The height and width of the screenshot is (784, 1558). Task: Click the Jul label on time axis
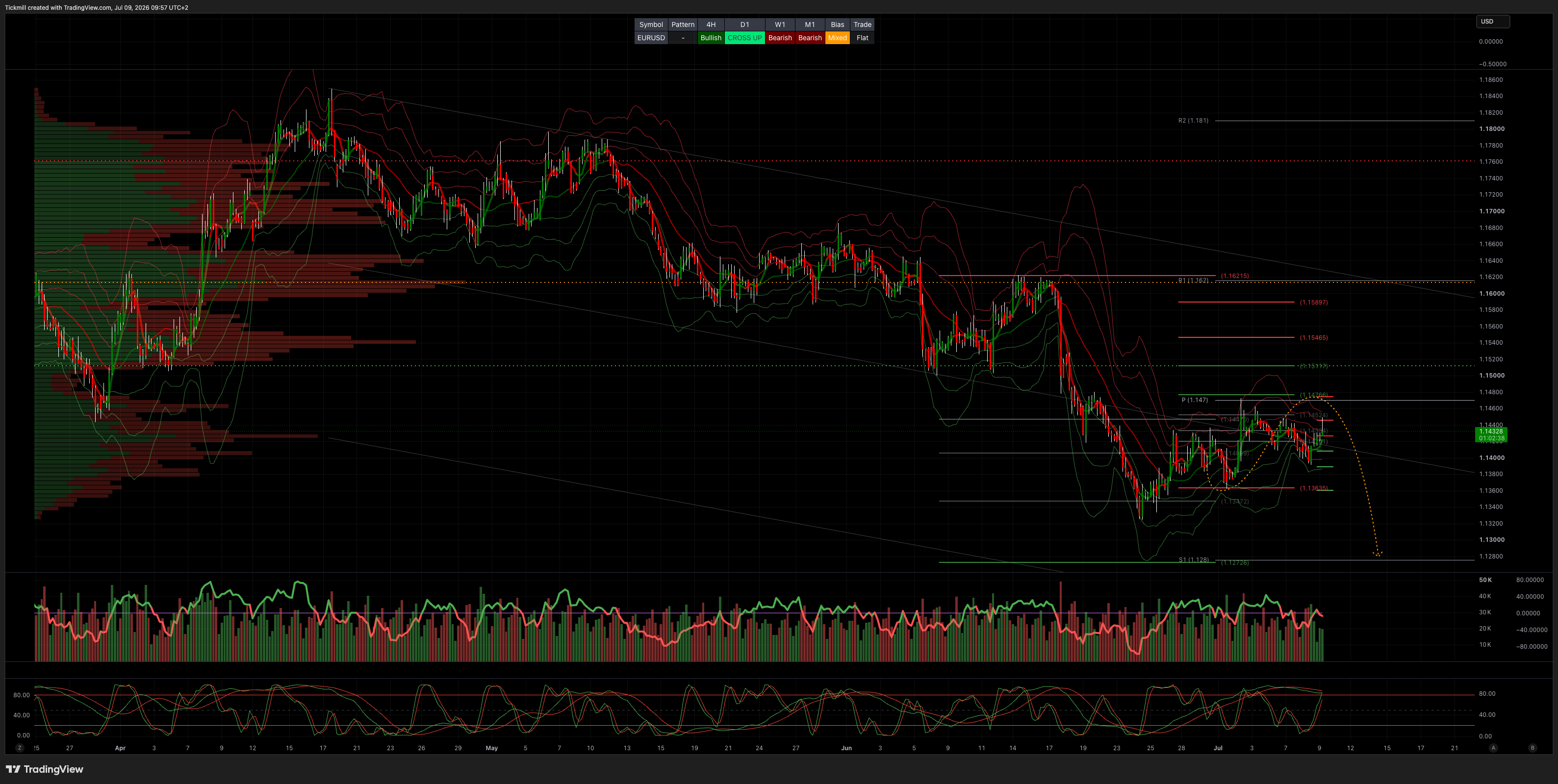(1218, 748)
